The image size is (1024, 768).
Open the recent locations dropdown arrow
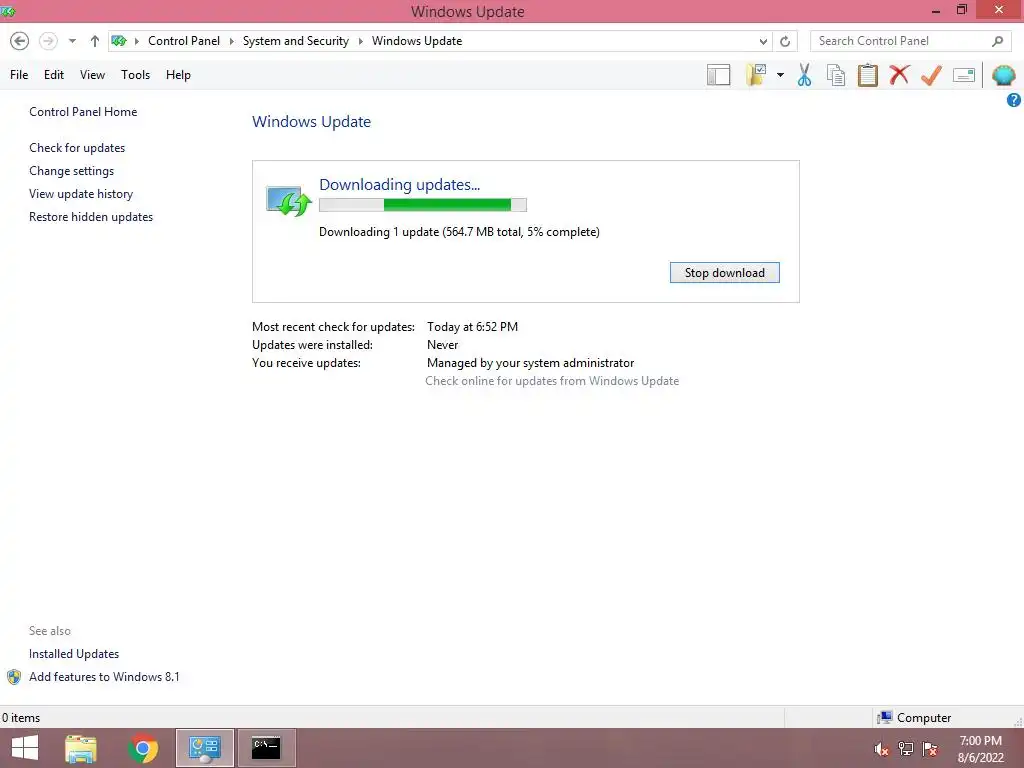pos(72,41)
